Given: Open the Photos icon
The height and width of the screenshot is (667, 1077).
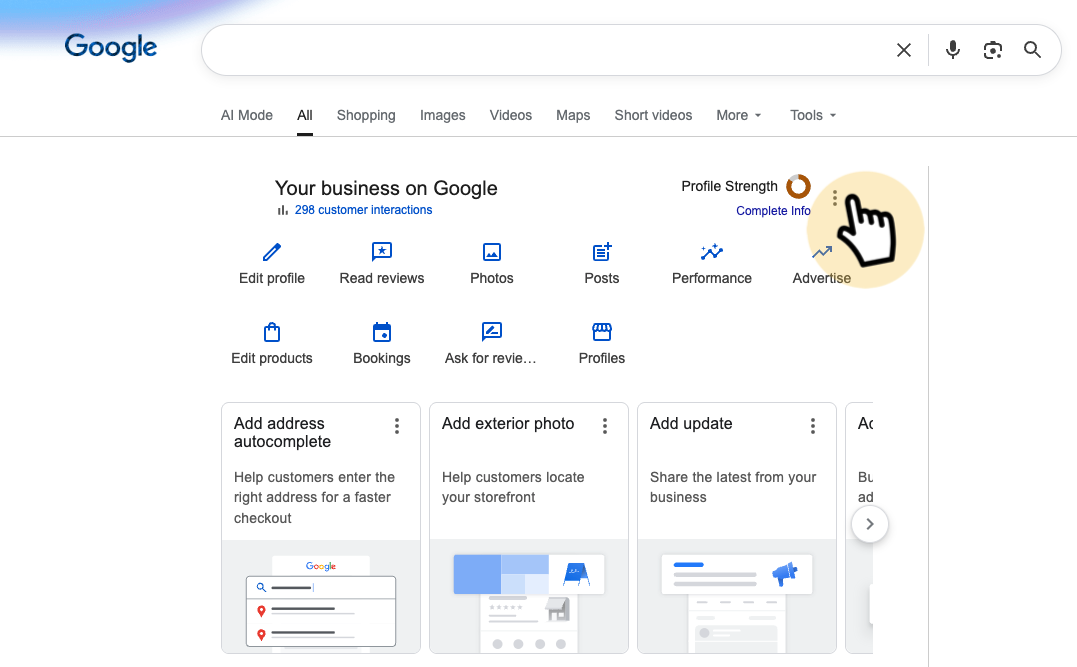Looking at the screenshot, I should [492, 252].
